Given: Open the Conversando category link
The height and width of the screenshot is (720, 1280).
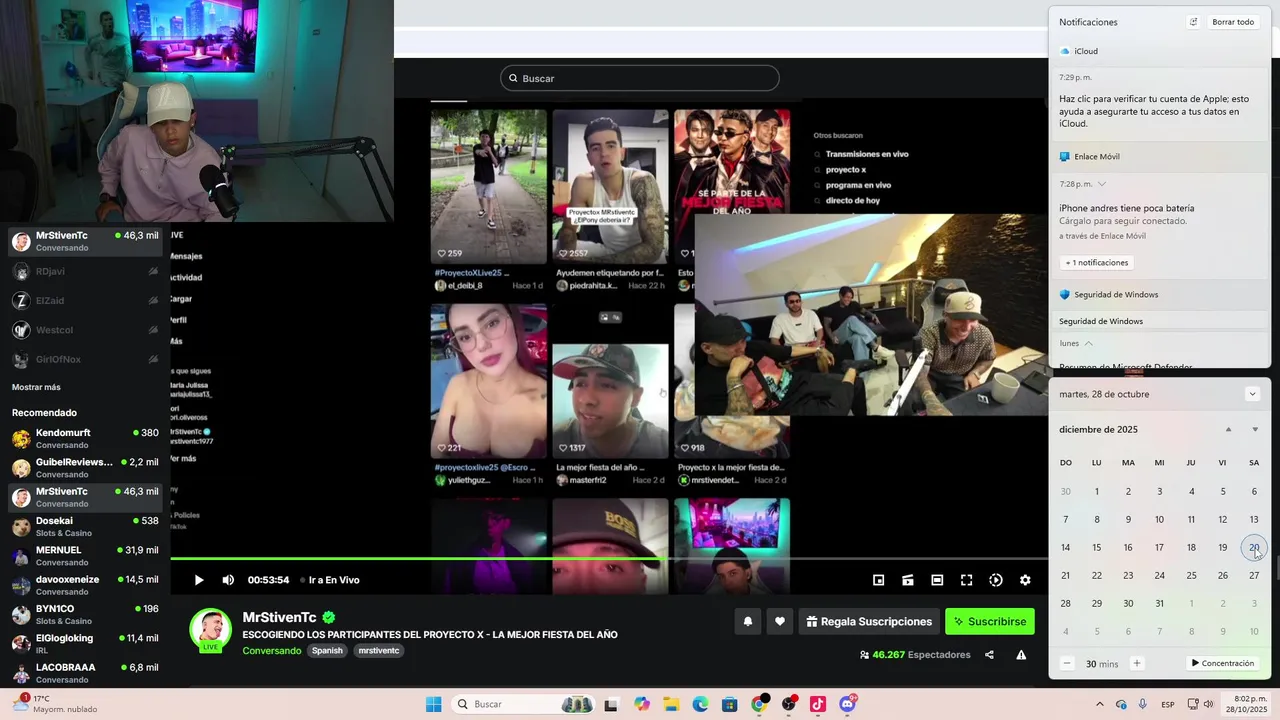Looking at the screenshot, I should tap(271, 651).
